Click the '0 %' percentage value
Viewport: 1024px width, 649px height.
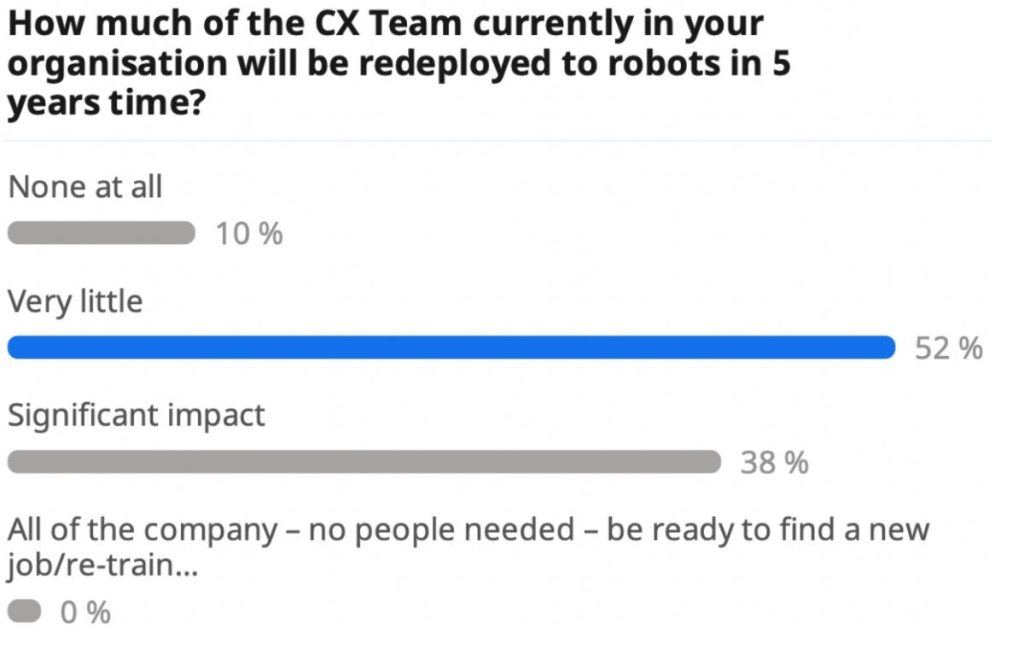86,612
